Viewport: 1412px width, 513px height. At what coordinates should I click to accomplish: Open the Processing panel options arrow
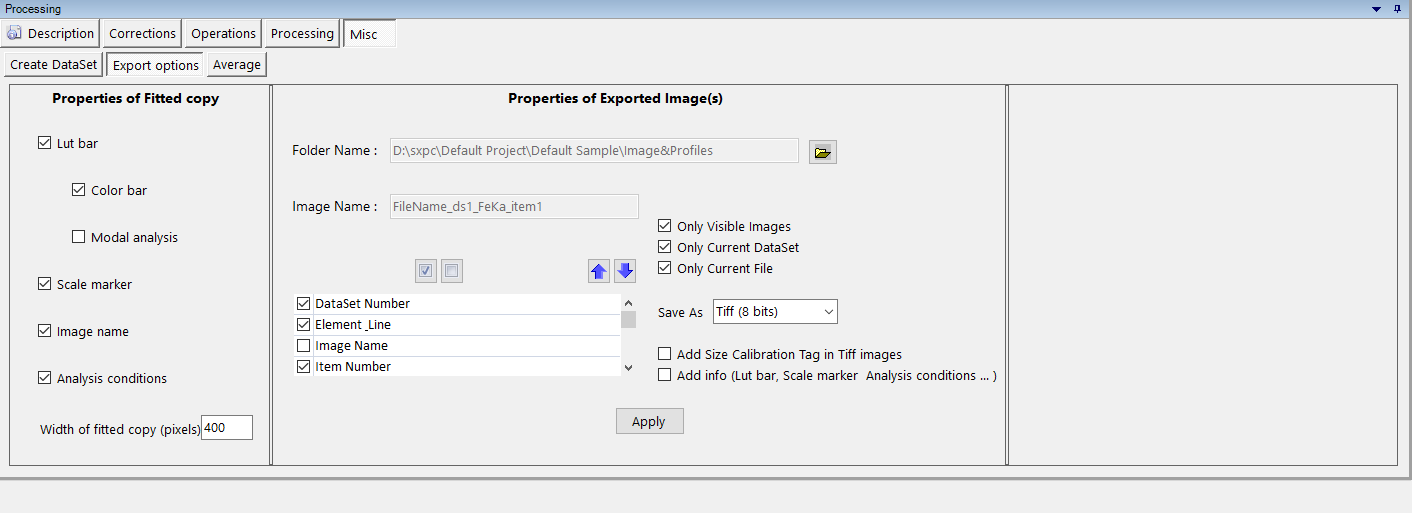(1378, 9)
